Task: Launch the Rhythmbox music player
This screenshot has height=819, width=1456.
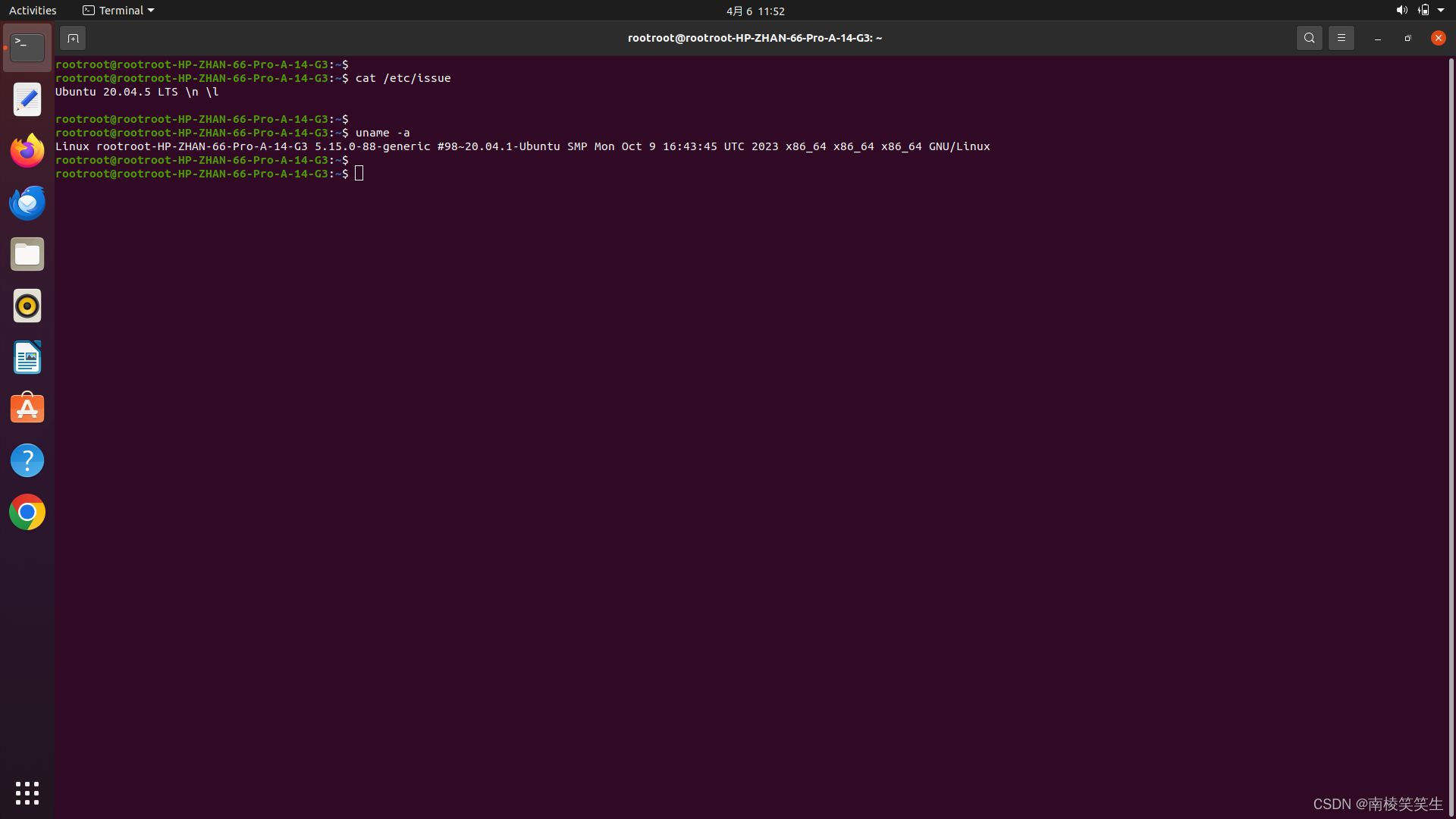Action: pyautogui.click(x=27, y=306)
